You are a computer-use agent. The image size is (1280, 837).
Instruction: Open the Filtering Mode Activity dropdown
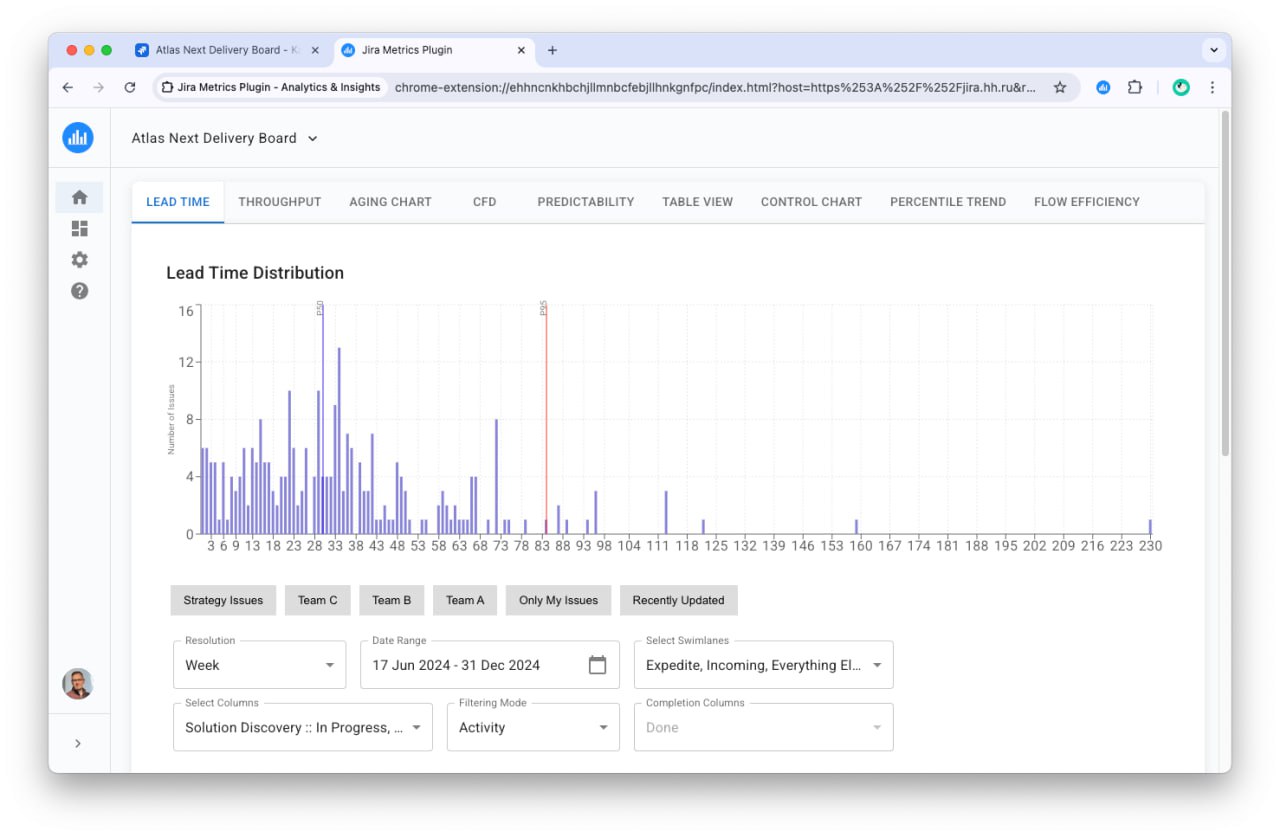(533, 727)
